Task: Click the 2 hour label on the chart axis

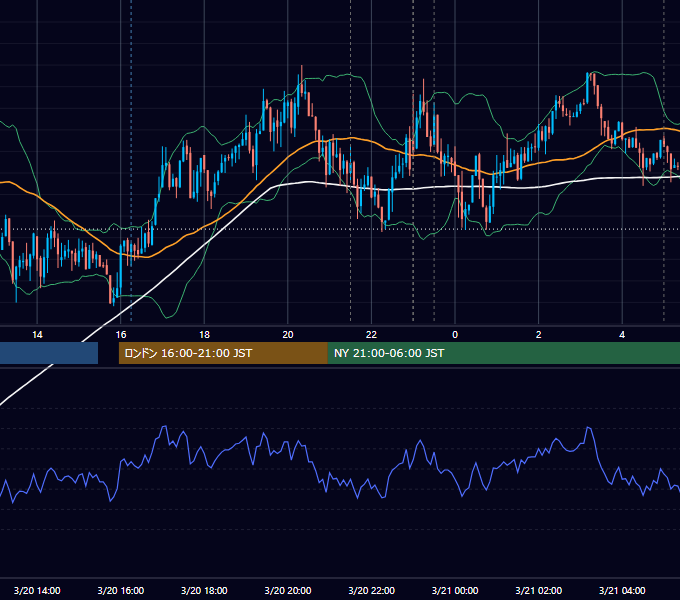Action: [x=538, y=335]
